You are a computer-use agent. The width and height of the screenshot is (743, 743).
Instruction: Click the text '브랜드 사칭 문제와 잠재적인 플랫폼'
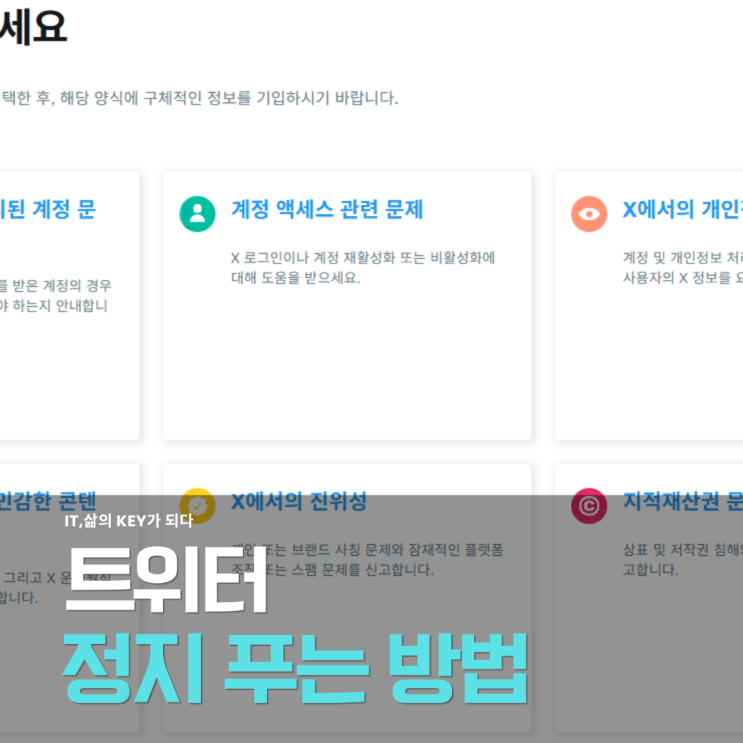[397, 550]
